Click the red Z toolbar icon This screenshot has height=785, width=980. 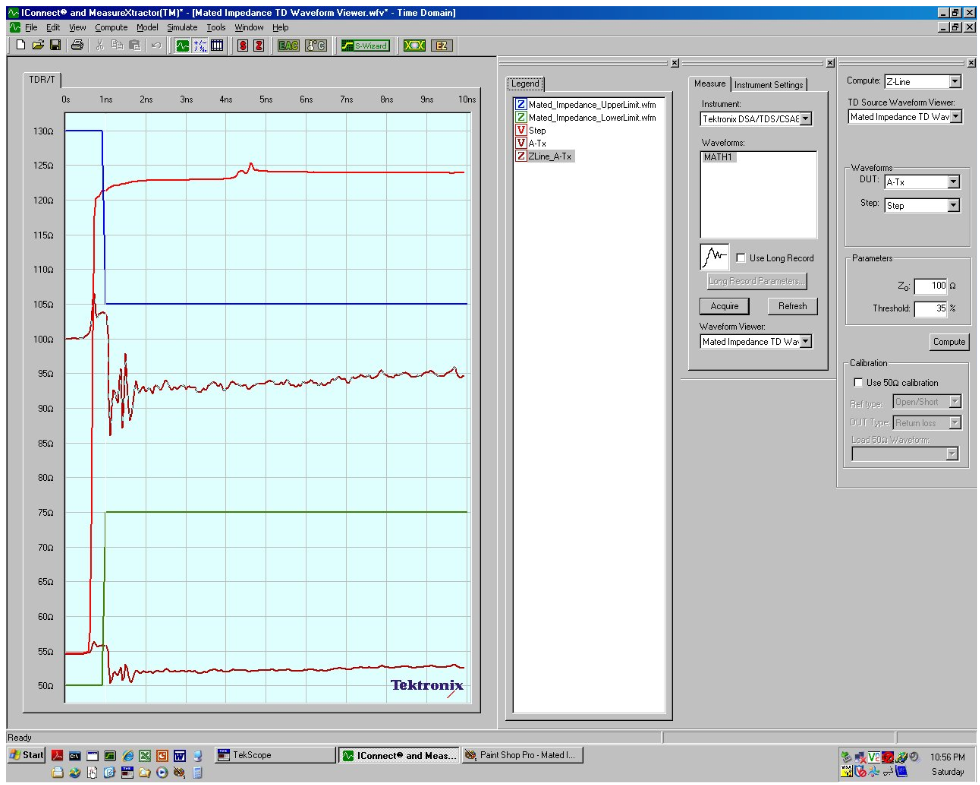pos(258,46)
